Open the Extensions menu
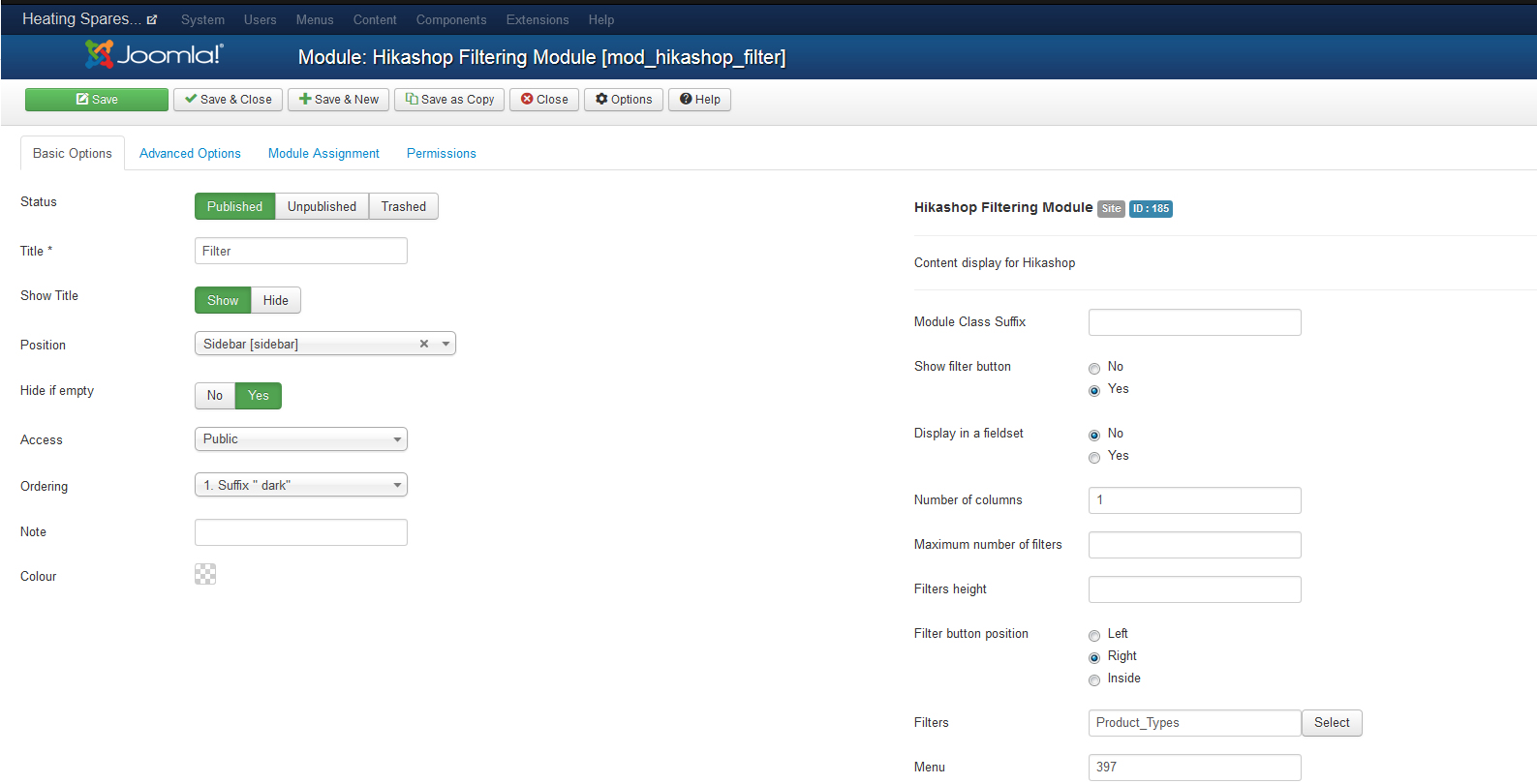Viewport: 1537px width, 784px height. [538, 19]
